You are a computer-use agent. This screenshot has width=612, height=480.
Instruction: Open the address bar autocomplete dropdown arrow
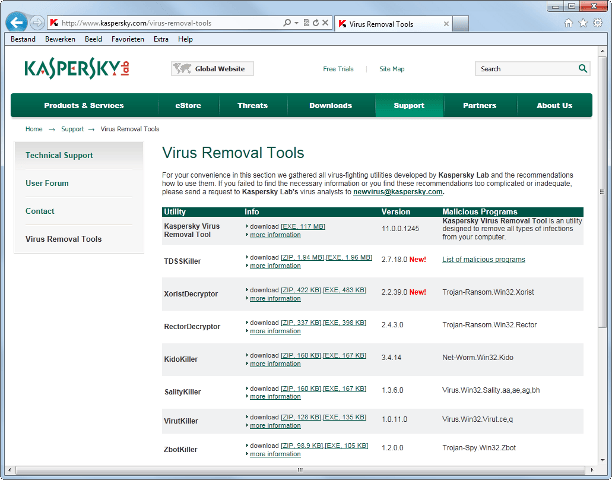[297, 23]
